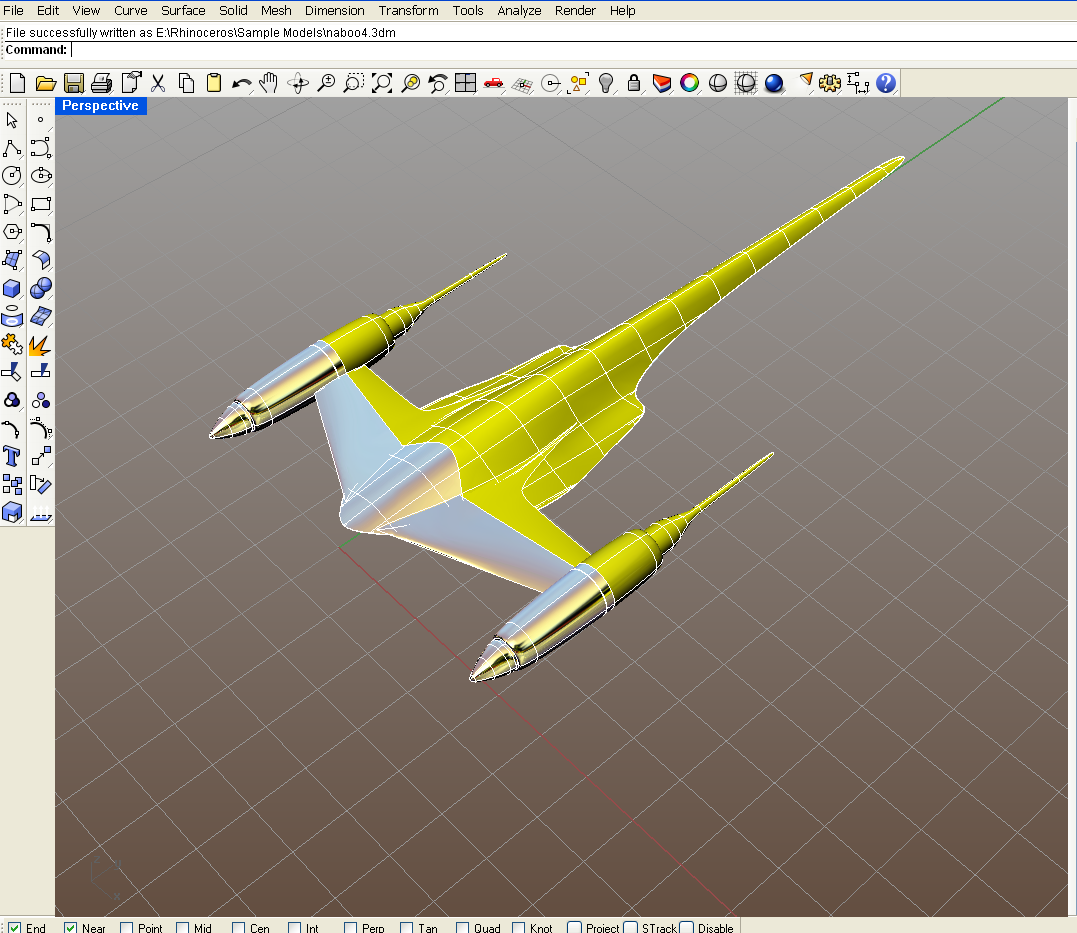Select the arrow pointer Select tool
The image size is (1077, 933).
(x=12, y=120)
